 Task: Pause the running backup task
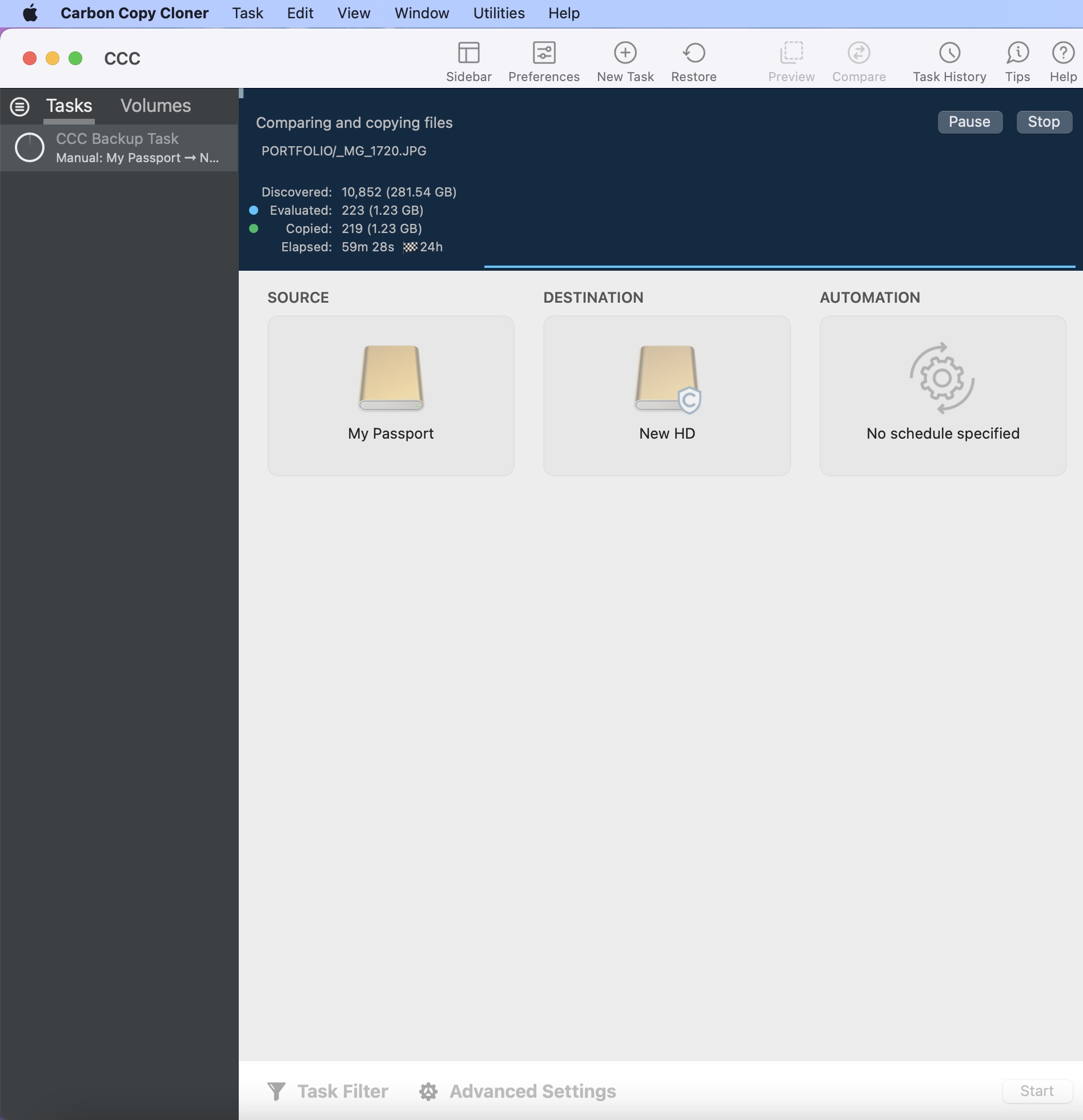pyautogui.click(x=969, y=122)
